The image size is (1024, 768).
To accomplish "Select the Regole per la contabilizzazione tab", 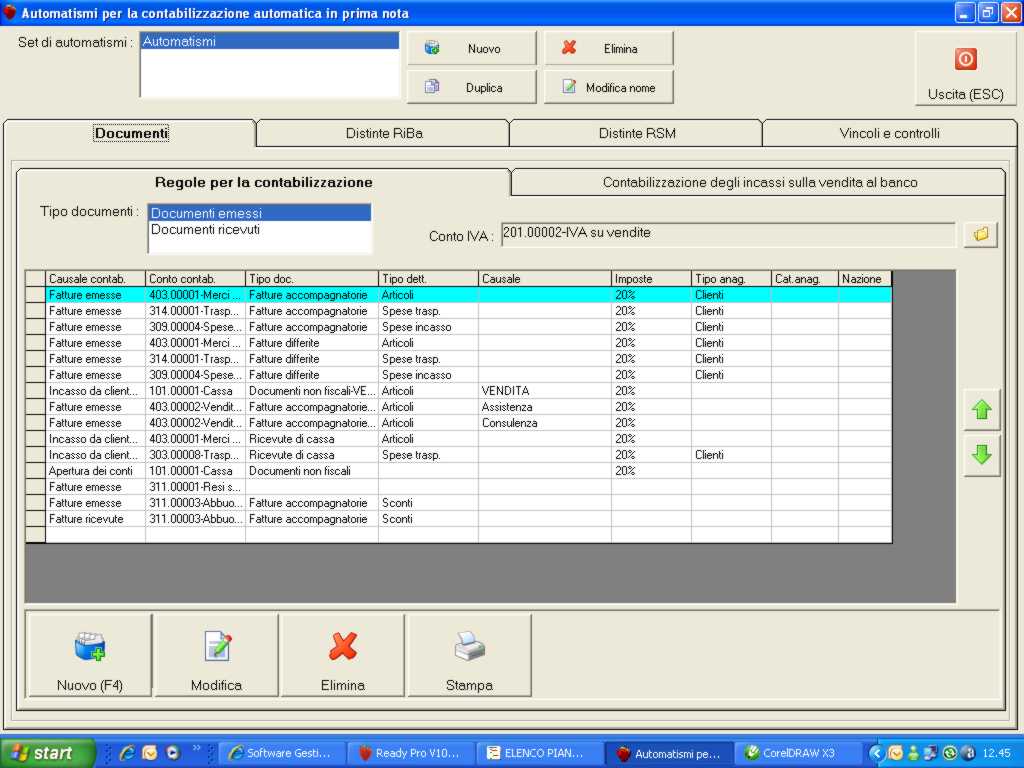I will point(263,182).
